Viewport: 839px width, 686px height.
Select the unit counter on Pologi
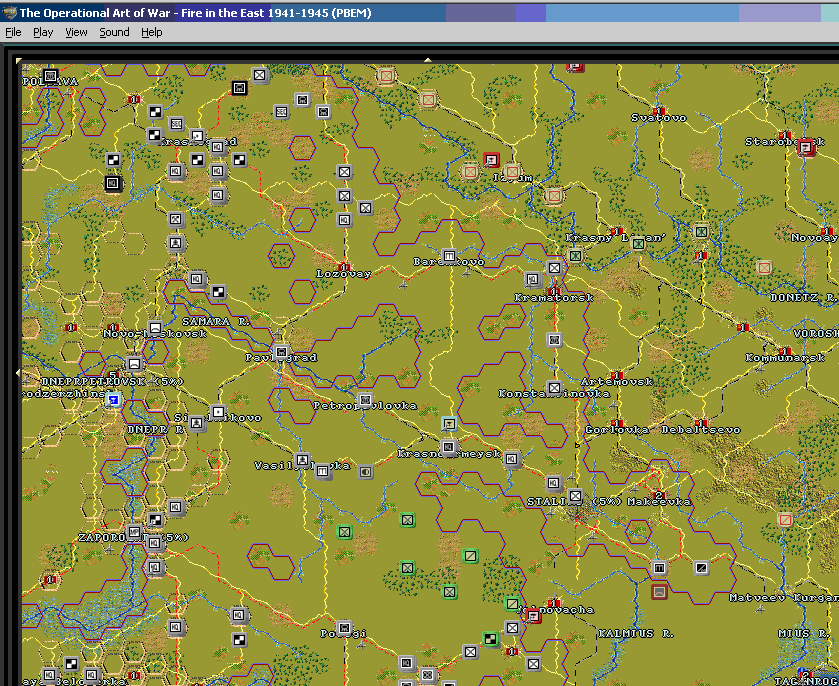[344, 627]
